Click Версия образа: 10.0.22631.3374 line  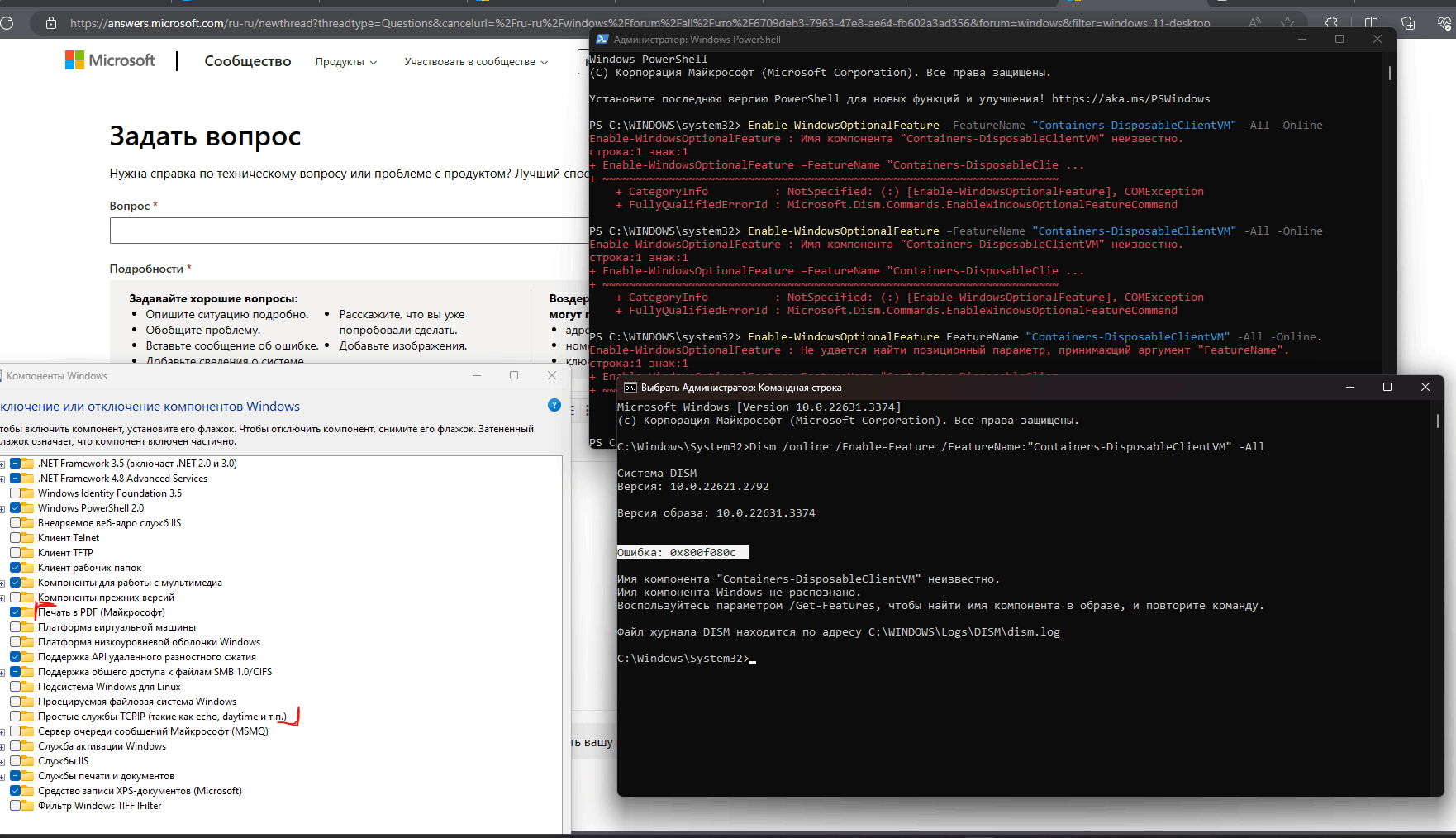click(x=716, y=513)
